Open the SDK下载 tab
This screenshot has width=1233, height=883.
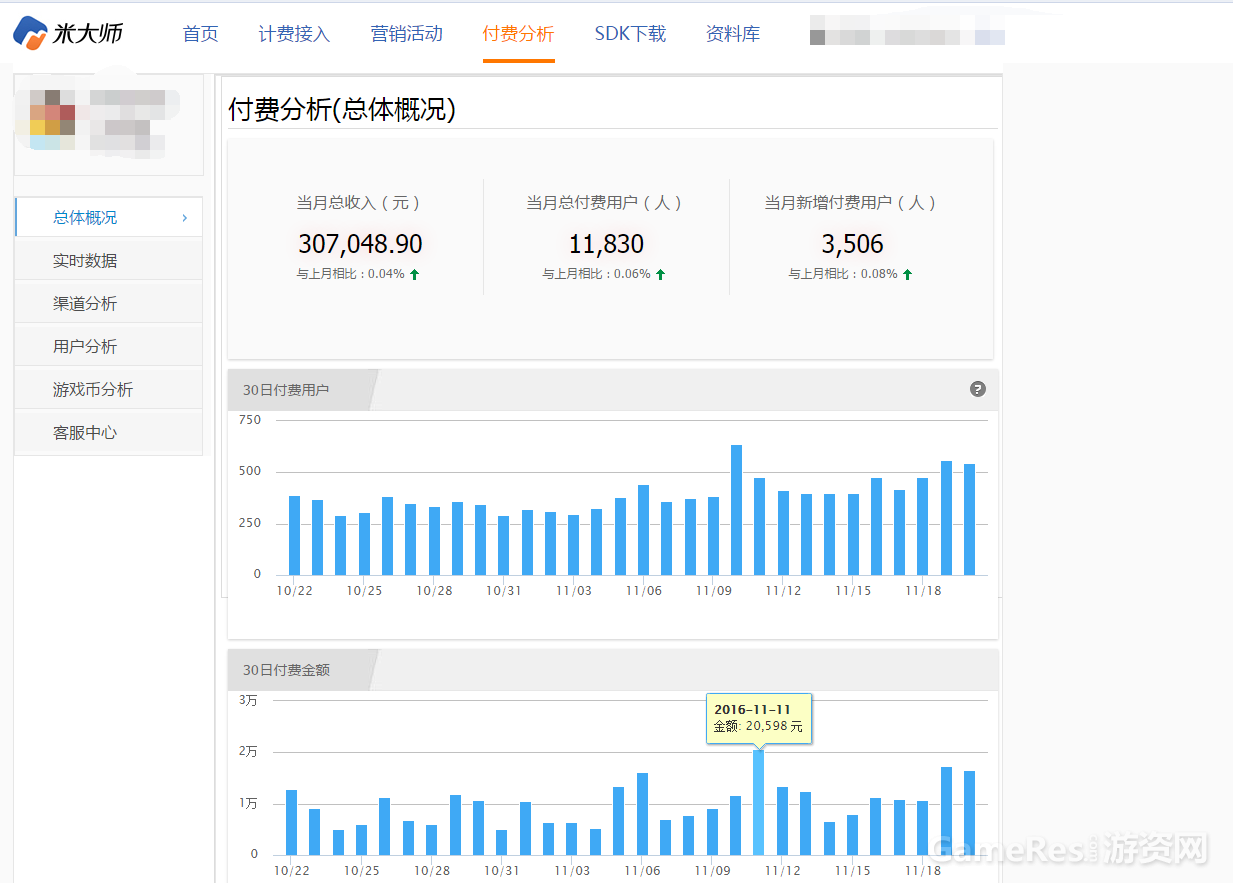click(630, 34)
